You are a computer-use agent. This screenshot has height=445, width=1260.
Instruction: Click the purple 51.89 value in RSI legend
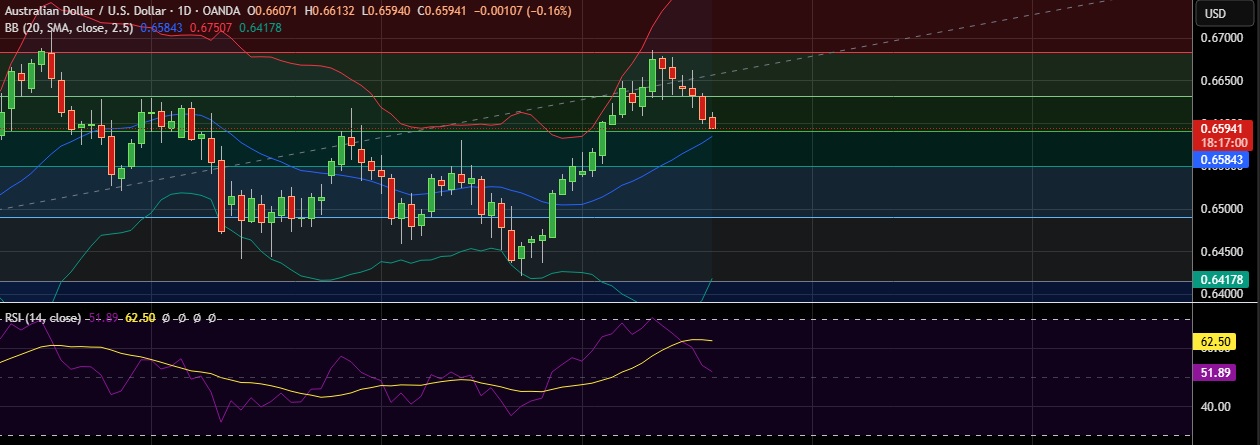coord(104,317)
